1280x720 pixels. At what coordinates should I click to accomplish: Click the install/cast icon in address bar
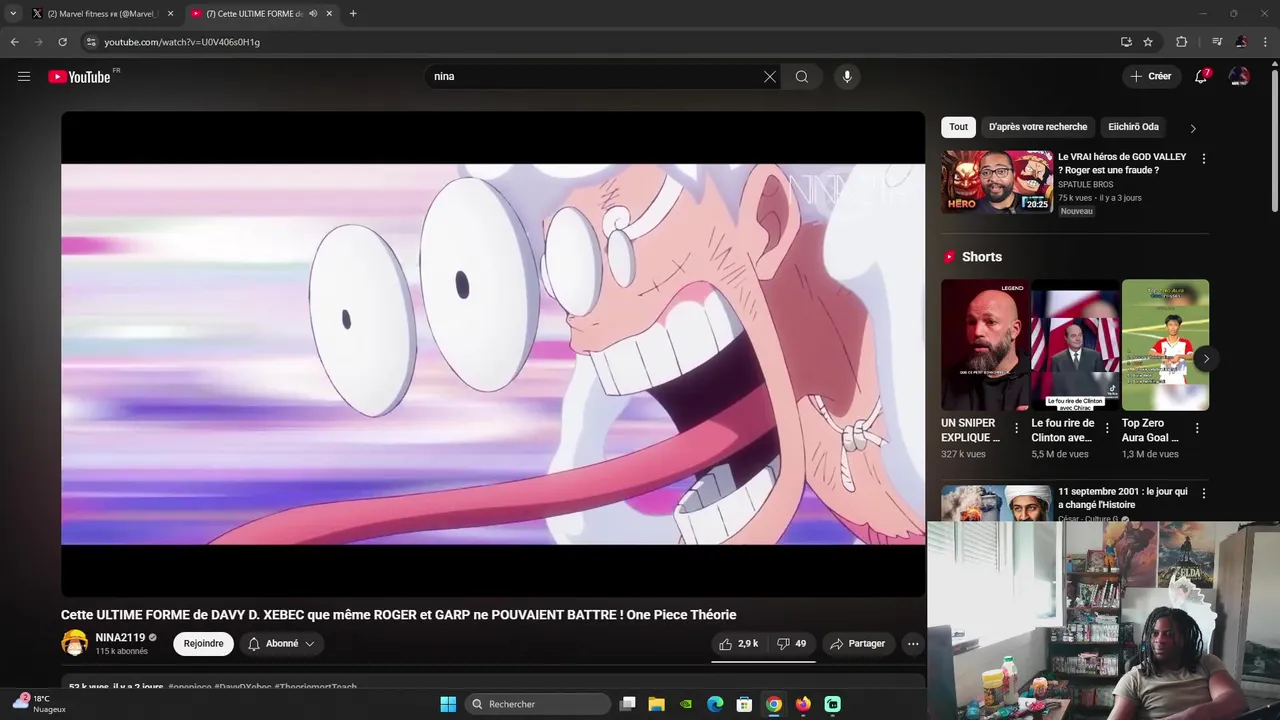[x=1126, y=42]
